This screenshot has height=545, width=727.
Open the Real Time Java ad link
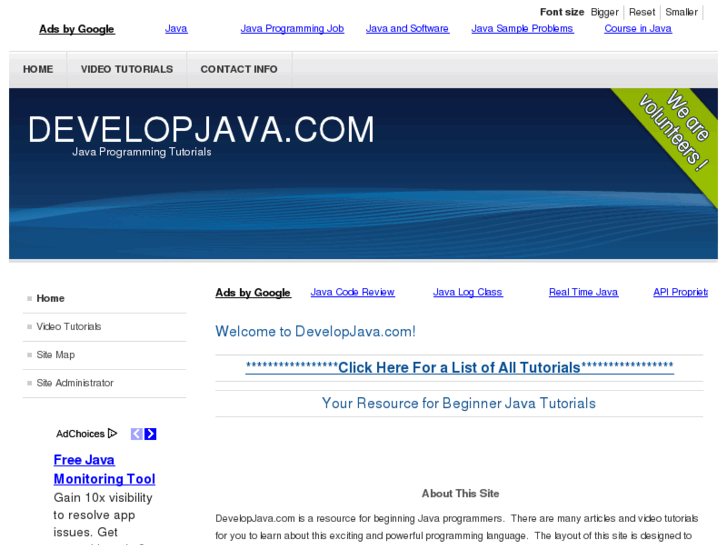pyautogui.click(x=583, y=292)
